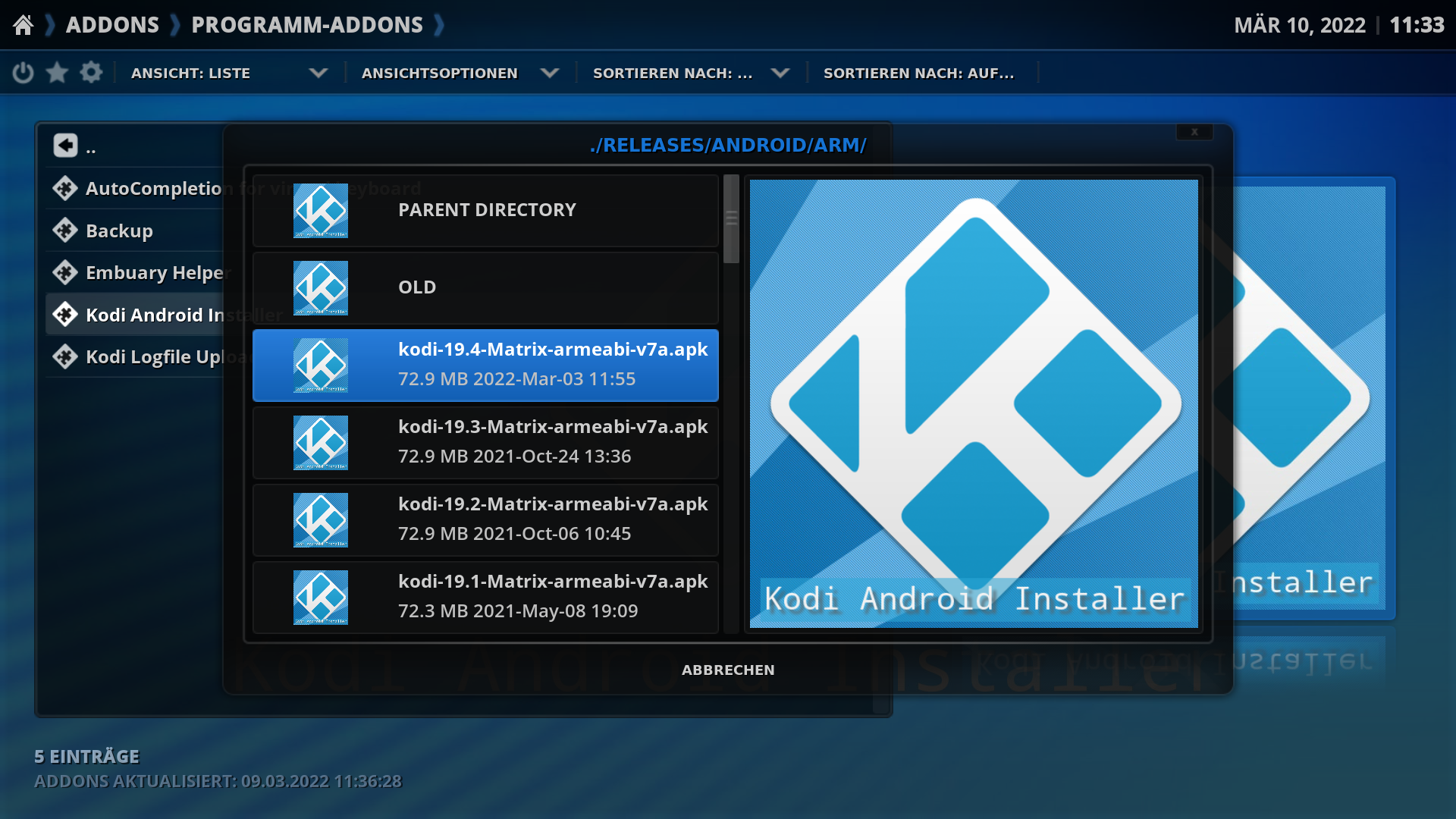Open ANSICHTSOPTIONEN menu

pyautogui.click(x=460, y=73)
